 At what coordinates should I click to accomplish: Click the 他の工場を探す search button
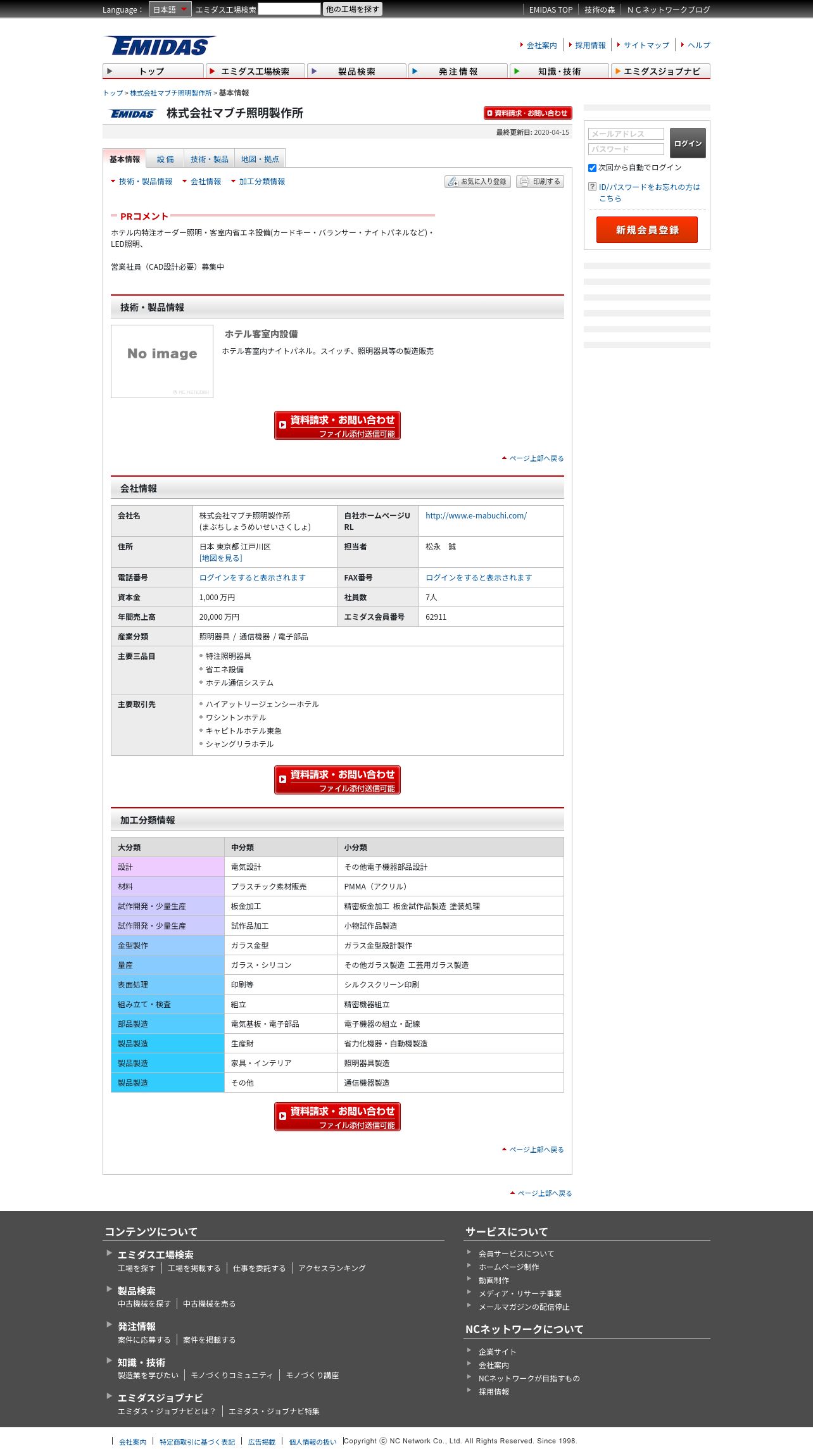pos(353,9)
